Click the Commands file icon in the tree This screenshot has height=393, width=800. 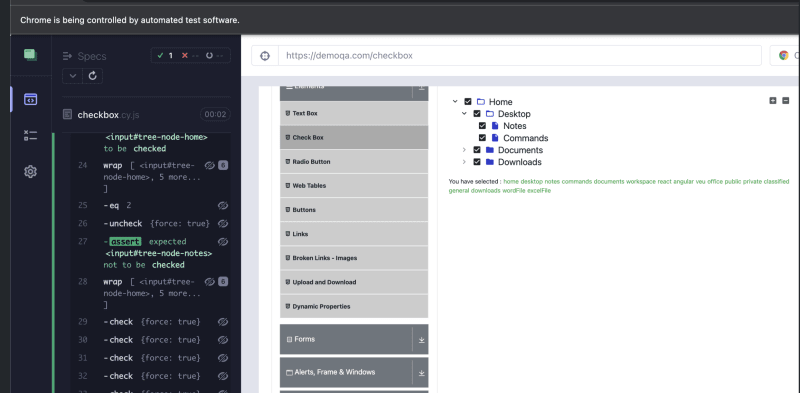(x=495, y=138)
